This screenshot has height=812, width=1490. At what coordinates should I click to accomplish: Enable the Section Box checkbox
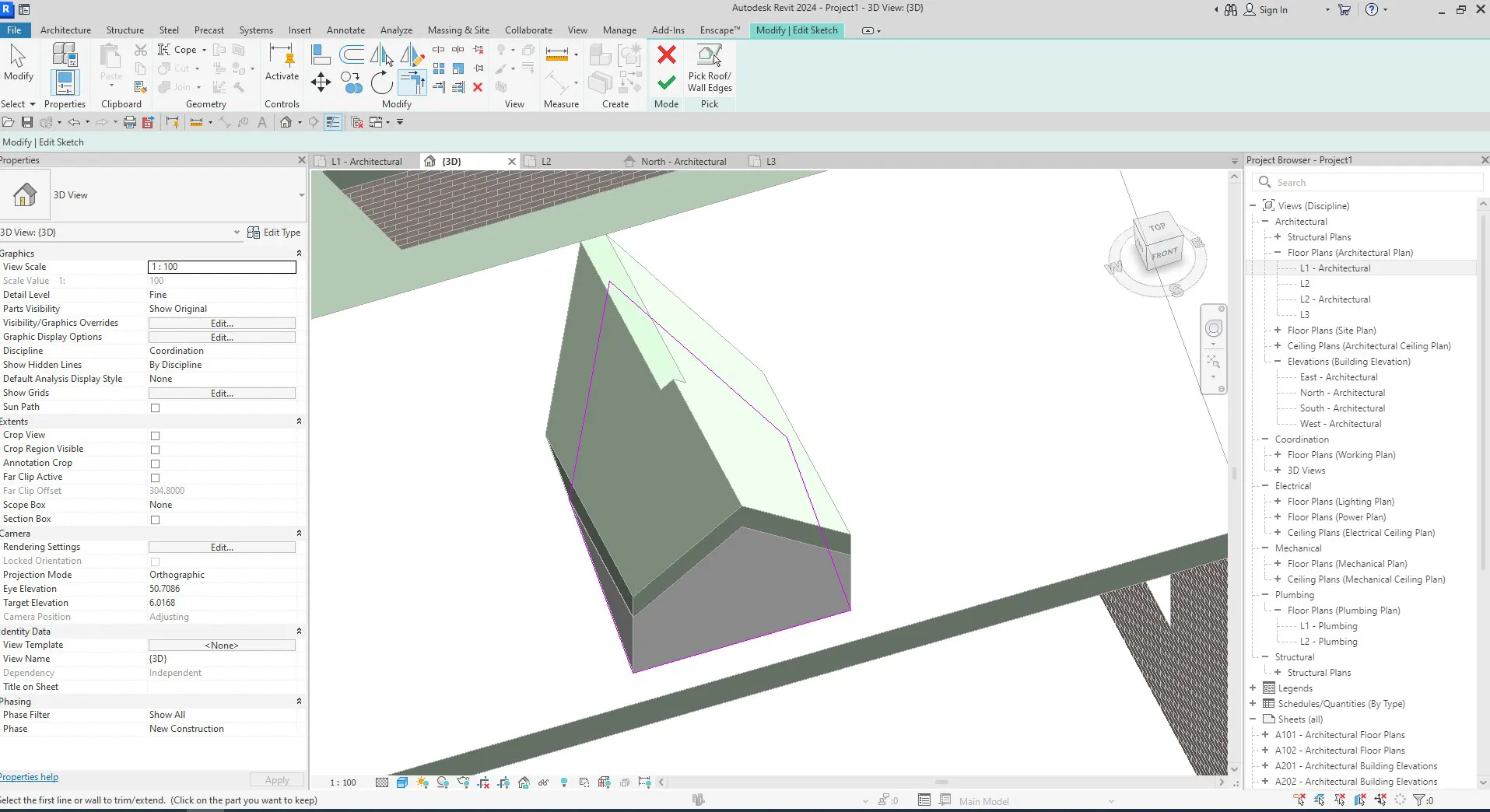coord(155,520)
